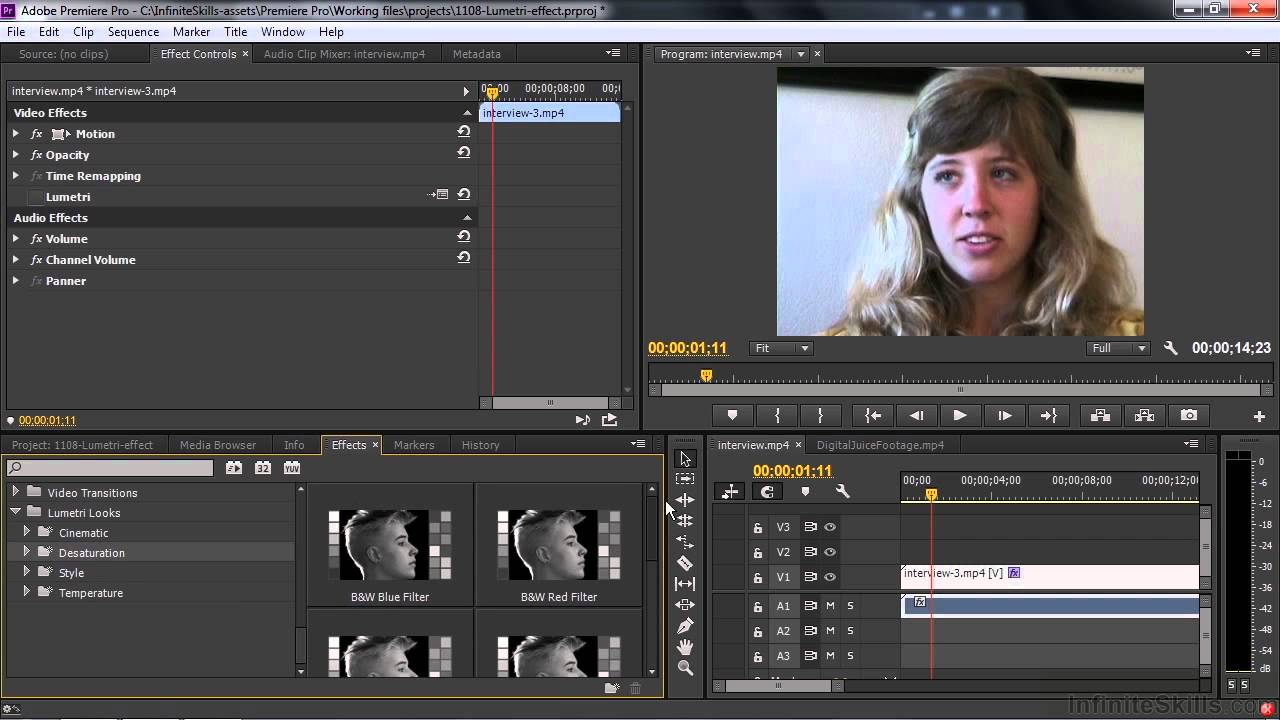The width and height of the screenshot is (1280, 720).
Task: Select the Slip tool
Action: click(x=685, y=584)
